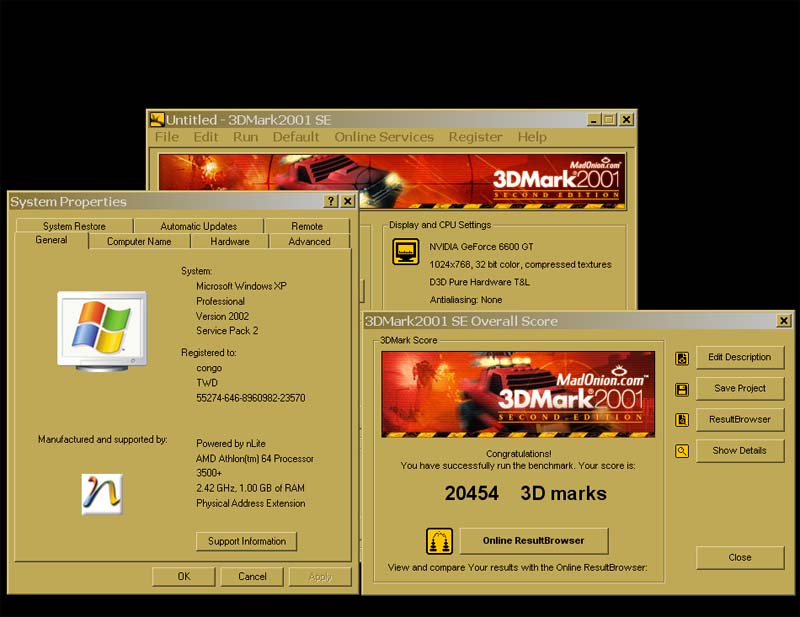Image resolution: width=800 pixels, height=617 pixels.
Task: Click the Edit Description button
Action: click(x=740, y=358)
